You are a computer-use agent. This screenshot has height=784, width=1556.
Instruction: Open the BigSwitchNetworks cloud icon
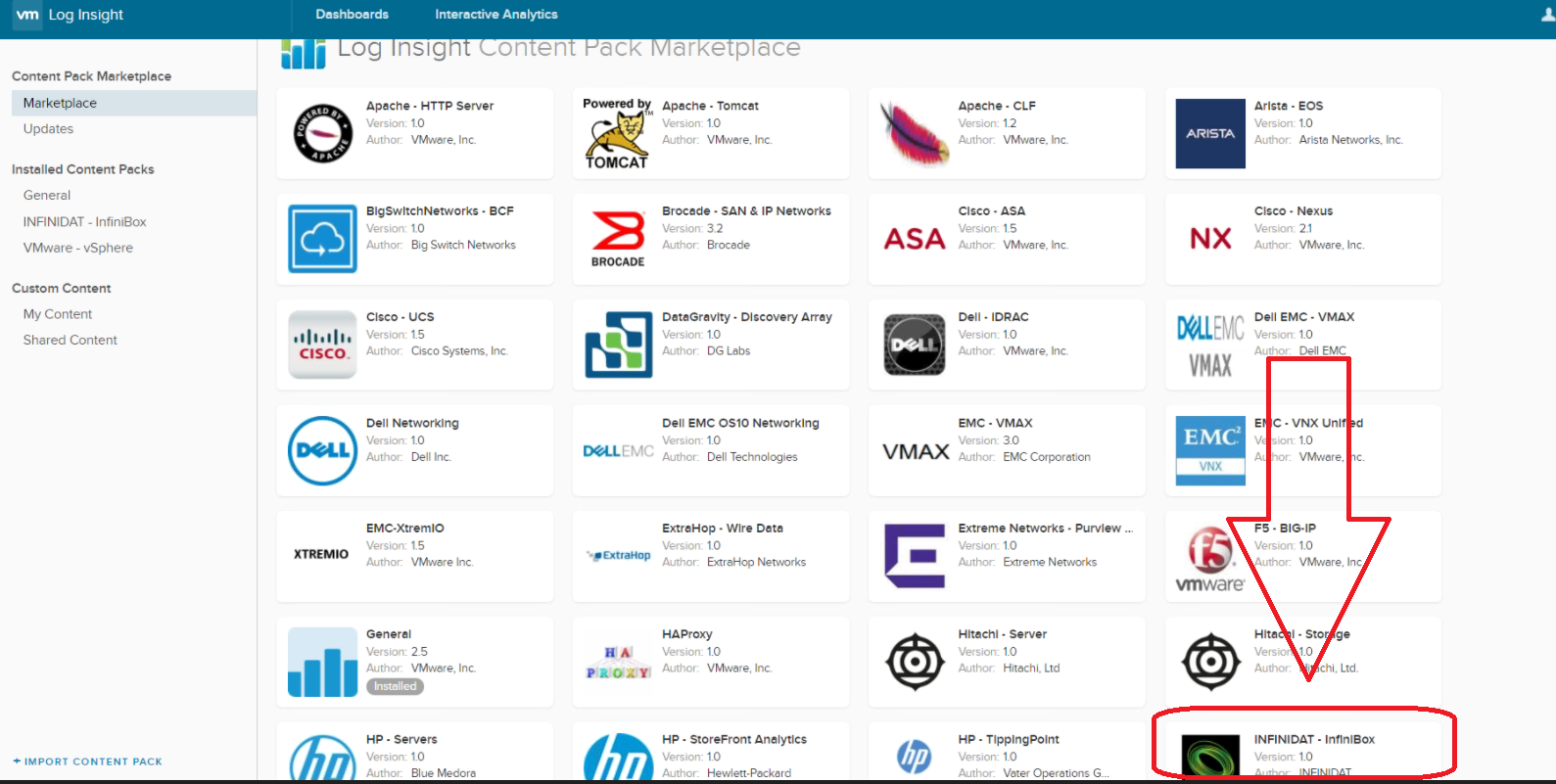pyautogui.click(x=322, y=239)
